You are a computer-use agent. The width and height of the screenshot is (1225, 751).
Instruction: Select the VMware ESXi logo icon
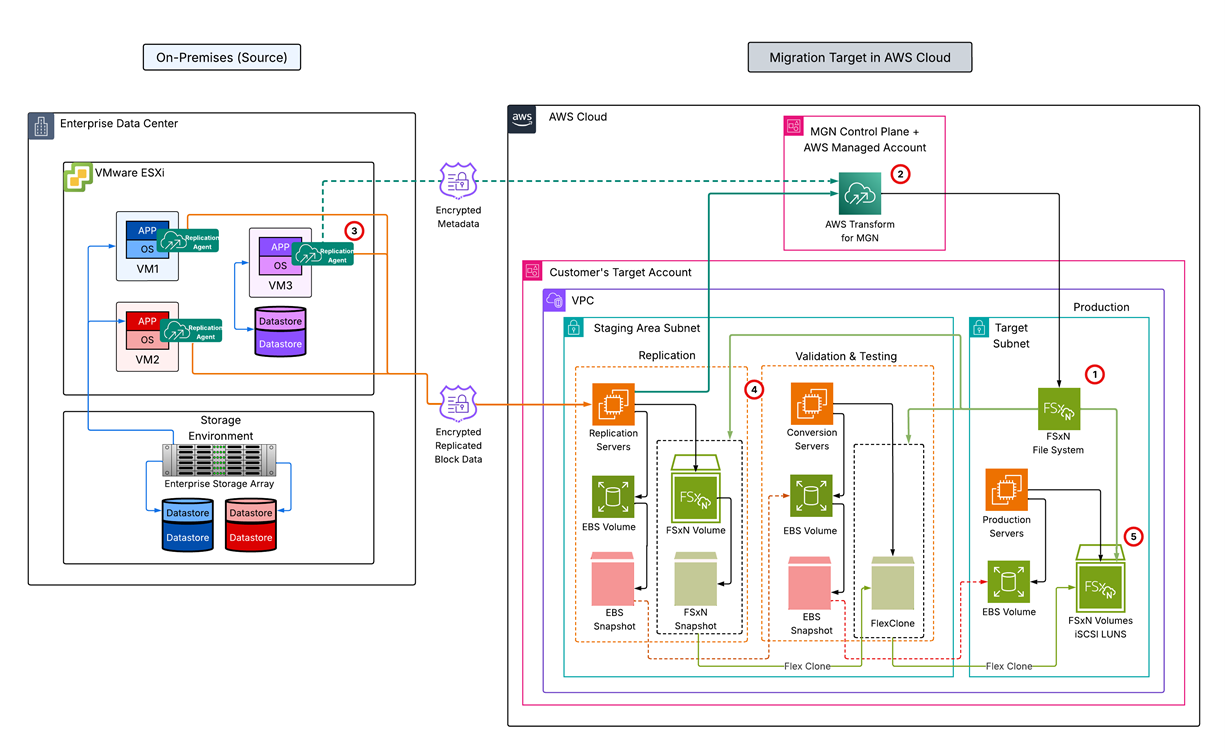[x=77, y=177]
